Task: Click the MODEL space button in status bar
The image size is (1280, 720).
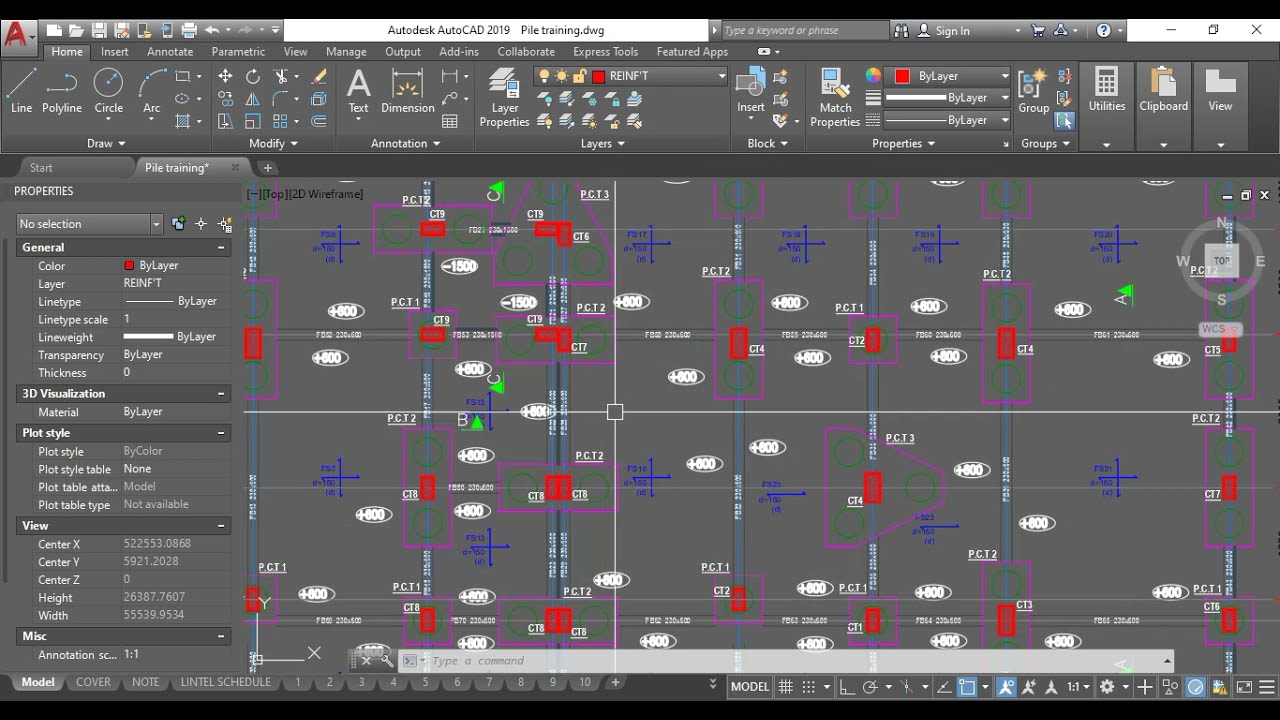Action: (x=750, y=687)
